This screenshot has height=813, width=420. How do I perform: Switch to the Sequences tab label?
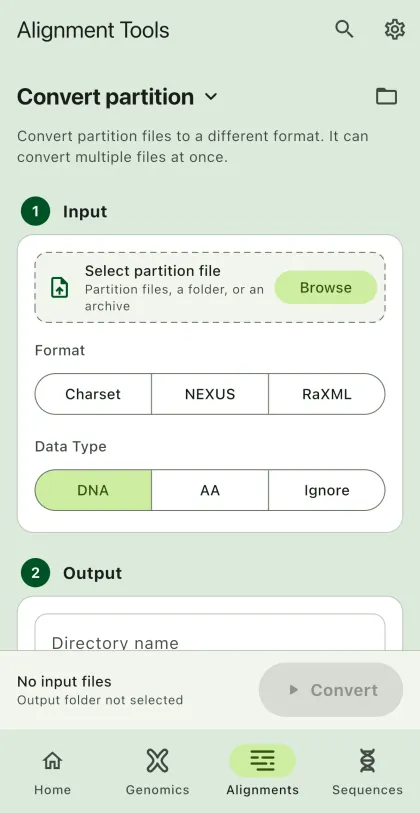367,790
